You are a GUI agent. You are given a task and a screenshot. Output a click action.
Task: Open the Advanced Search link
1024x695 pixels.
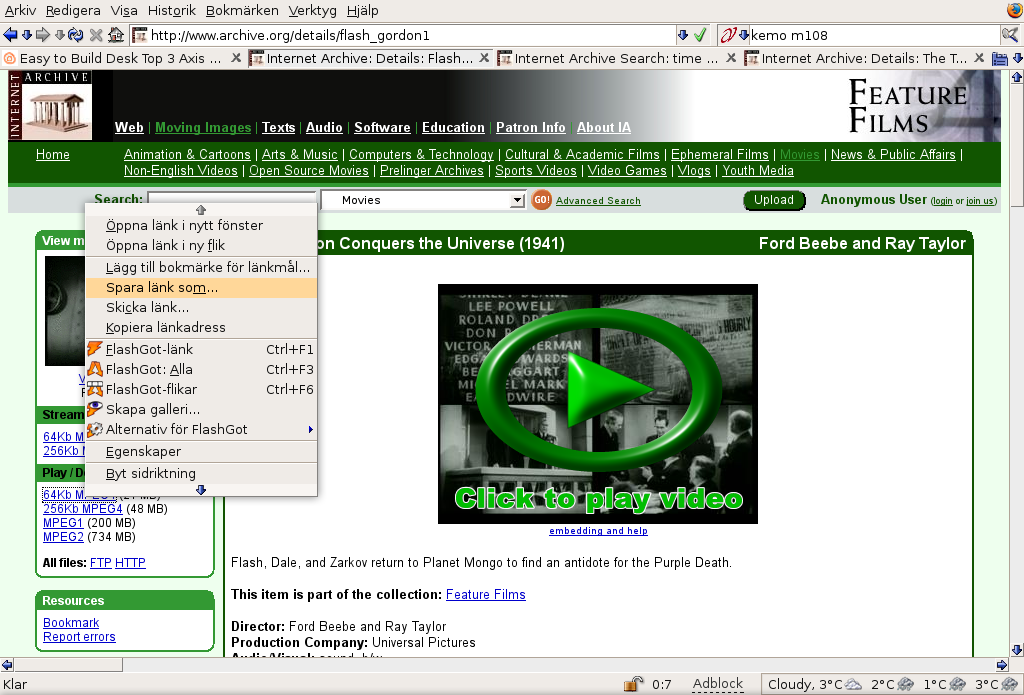(598, 201)
